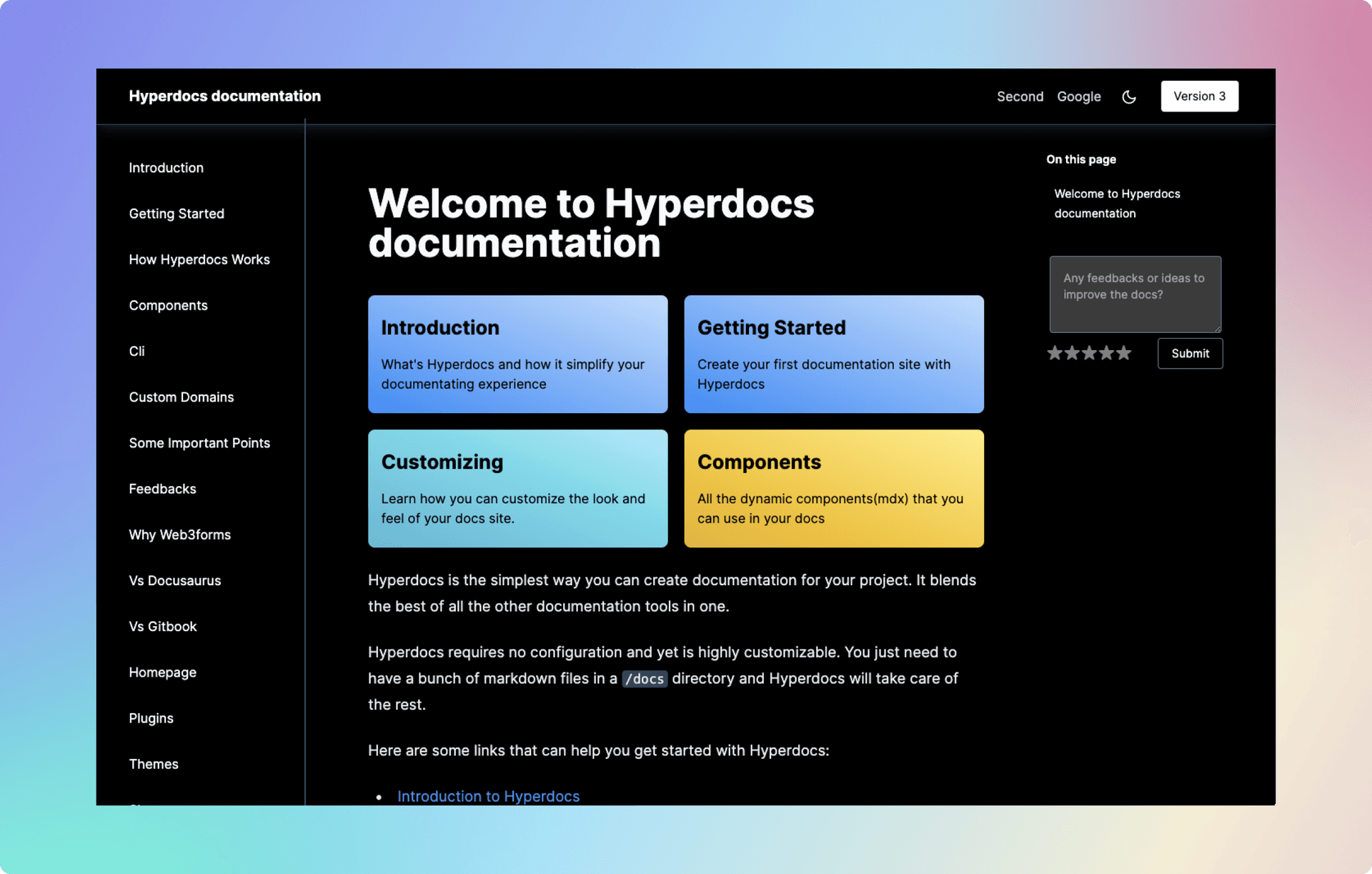This screenshot has height=874, width=1372.
Task: Click the yellow Components card
Action: click(833, 488)
